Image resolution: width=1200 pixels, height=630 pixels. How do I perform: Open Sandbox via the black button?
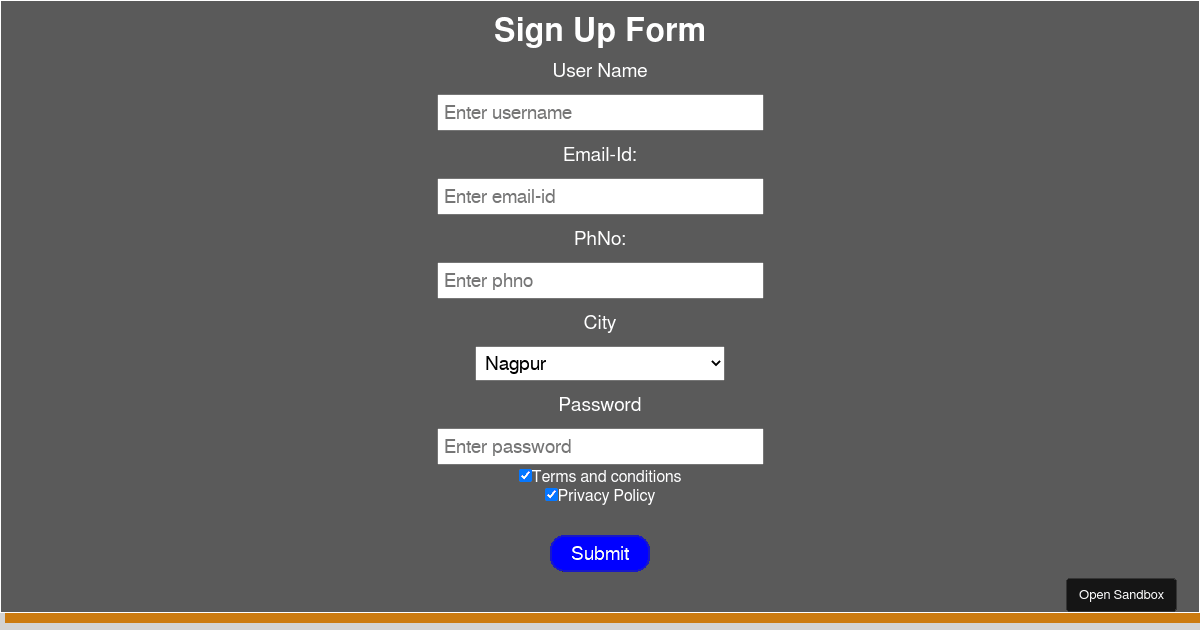1121,594
